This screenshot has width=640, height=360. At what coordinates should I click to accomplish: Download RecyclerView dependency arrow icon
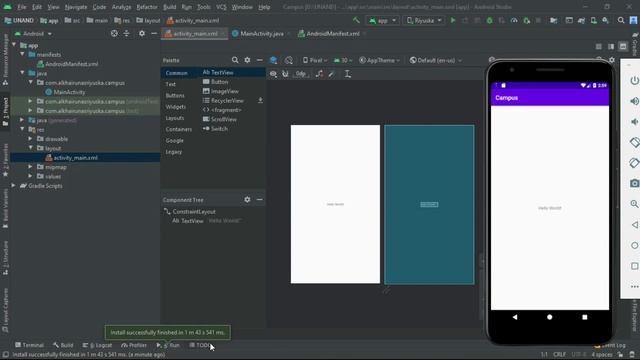(260, 100)
